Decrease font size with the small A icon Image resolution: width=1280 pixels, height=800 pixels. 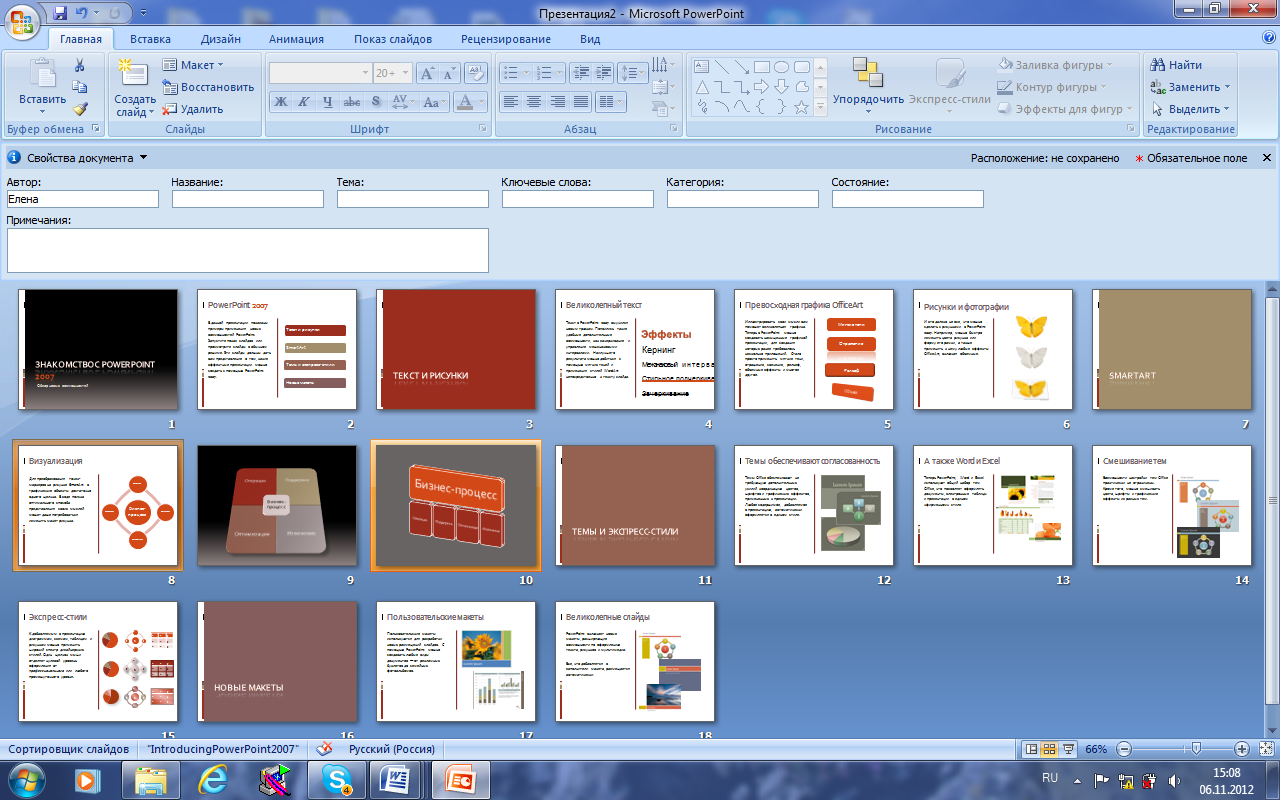click(x=448, y=73)
